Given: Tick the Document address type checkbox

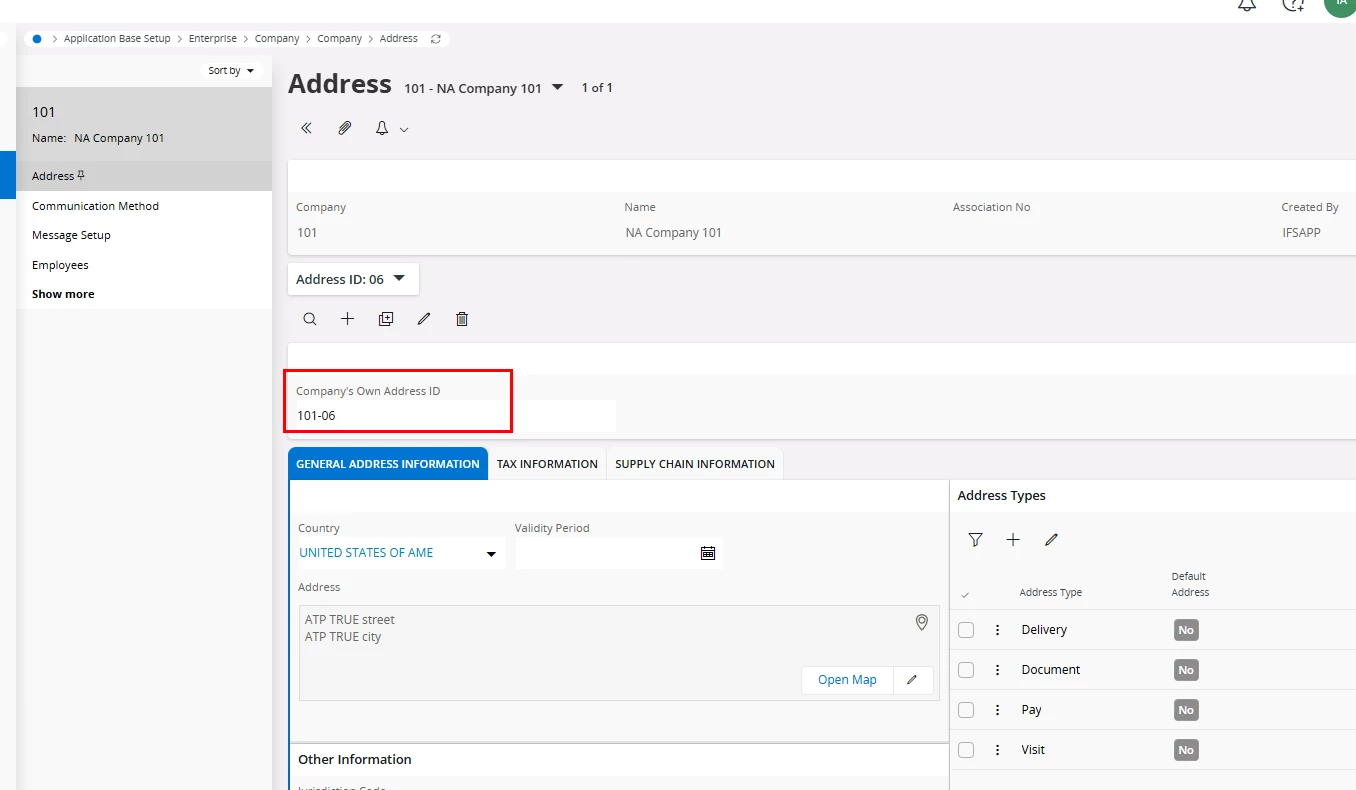Looking at the screenshot, I should (x=966, y=670).
